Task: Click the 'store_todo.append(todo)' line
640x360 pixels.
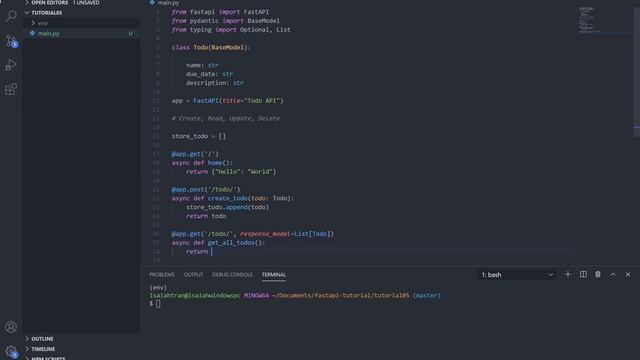Action: (227, 207)
